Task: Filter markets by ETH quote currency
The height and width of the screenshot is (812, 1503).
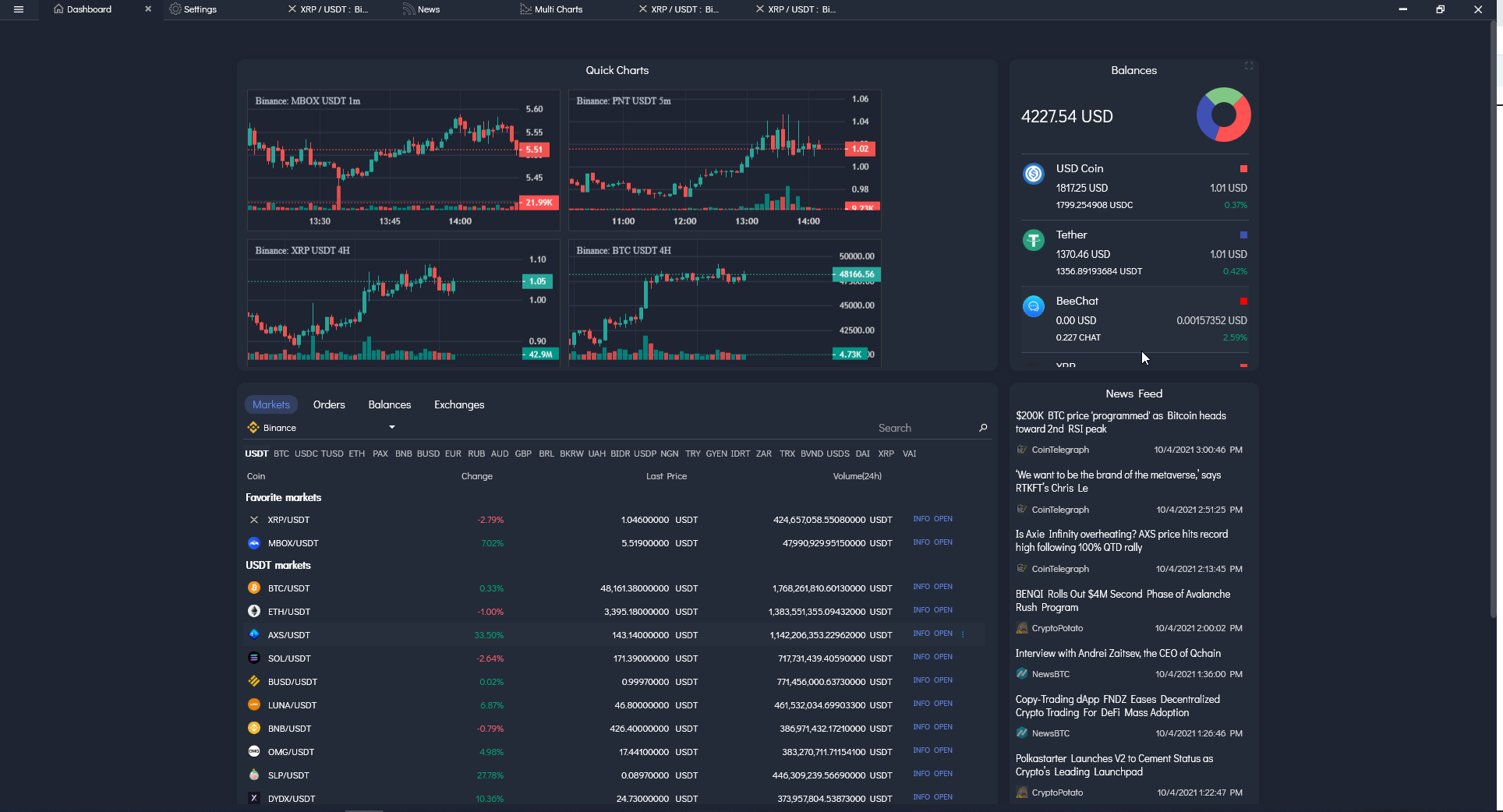Action: (x=357, y=454)
